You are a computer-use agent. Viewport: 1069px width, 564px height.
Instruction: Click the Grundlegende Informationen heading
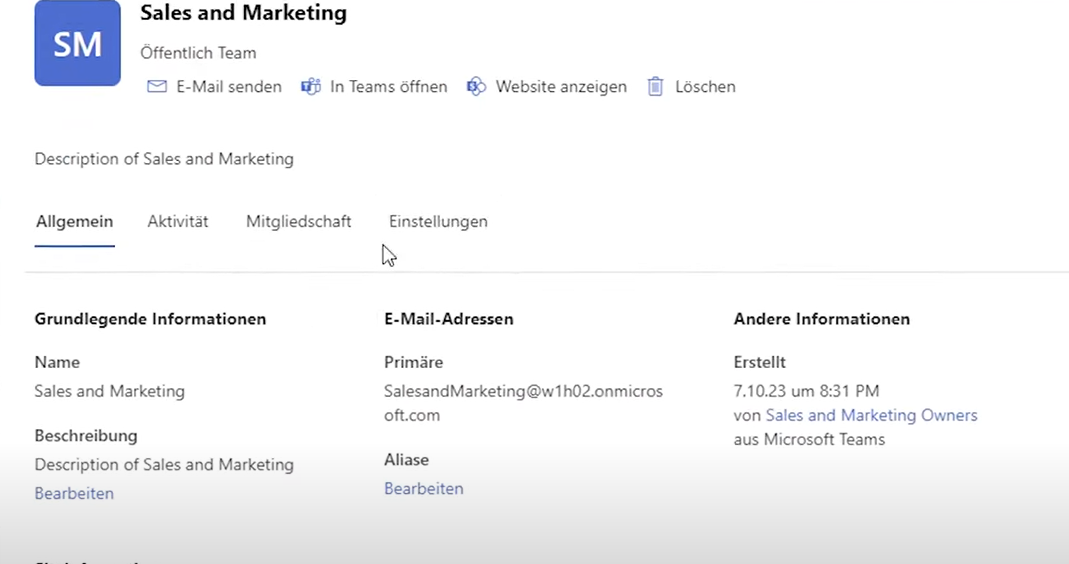(x=151, y=318)
